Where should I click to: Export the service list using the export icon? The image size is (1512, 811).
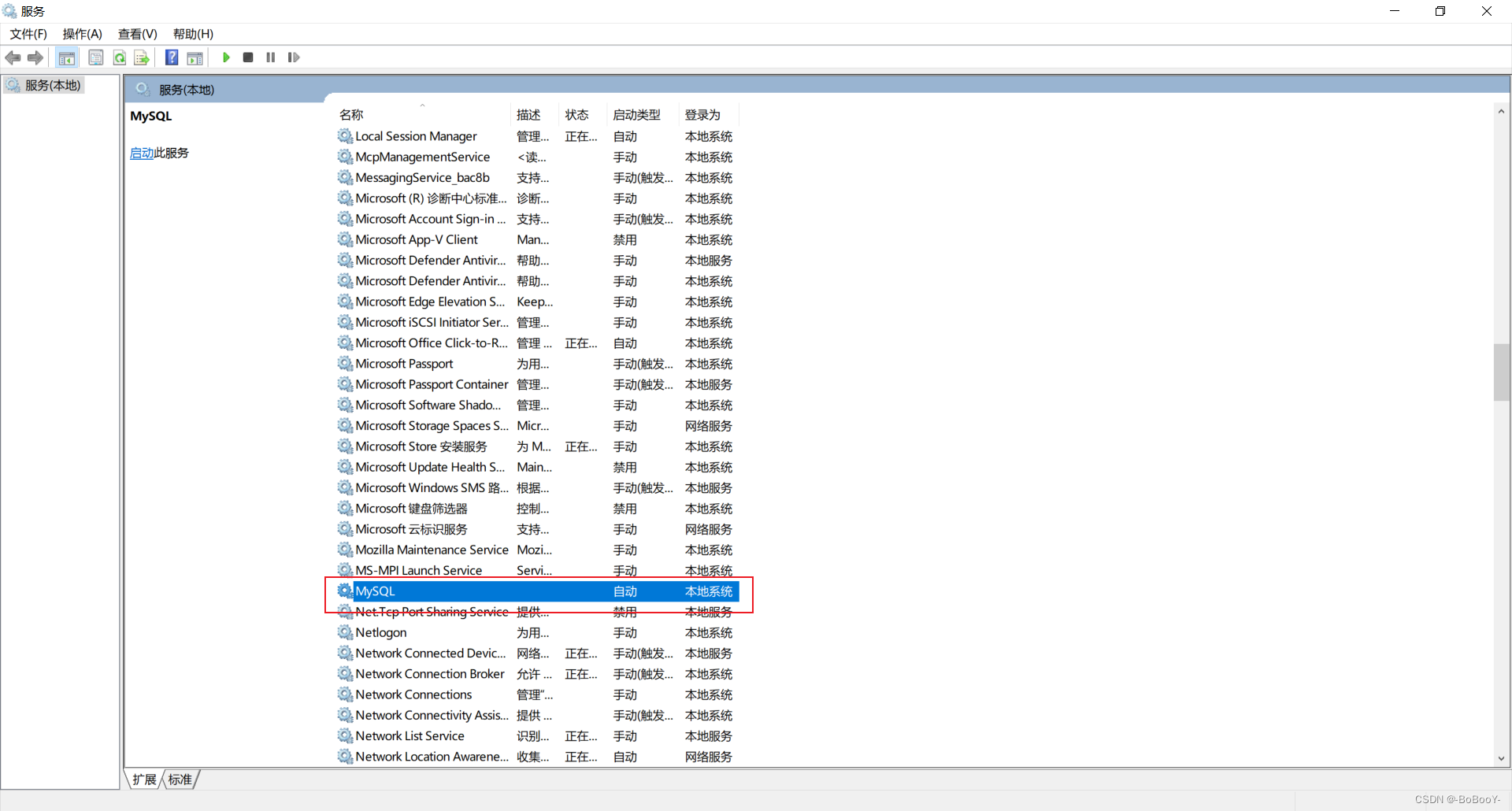(141, 57)
